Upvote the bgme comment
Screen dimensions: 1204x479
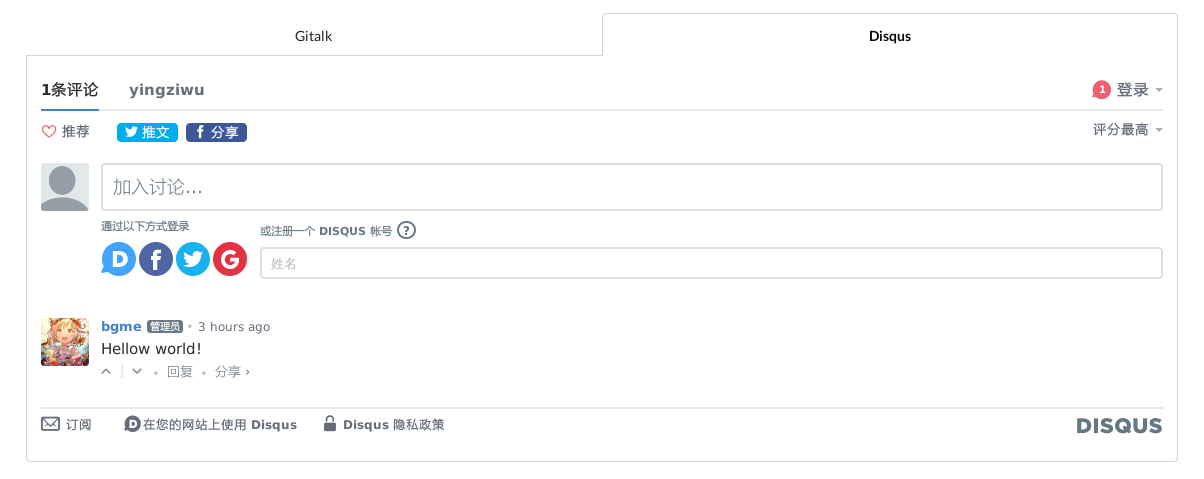point(107,372)
